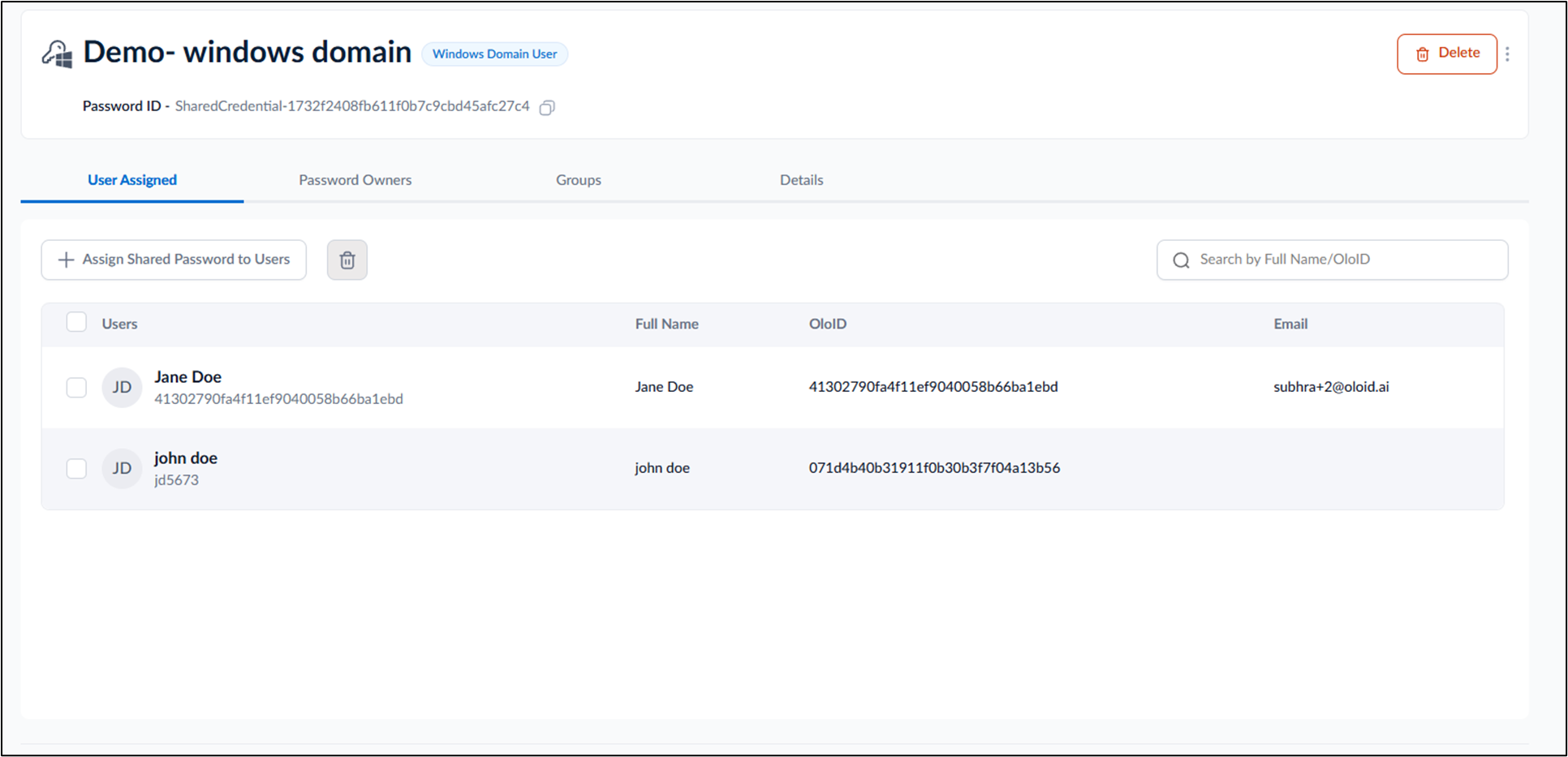Click OloID 41302790fa4f11ef9040058b66ba1ebd in OloID column

pos(933,387)
